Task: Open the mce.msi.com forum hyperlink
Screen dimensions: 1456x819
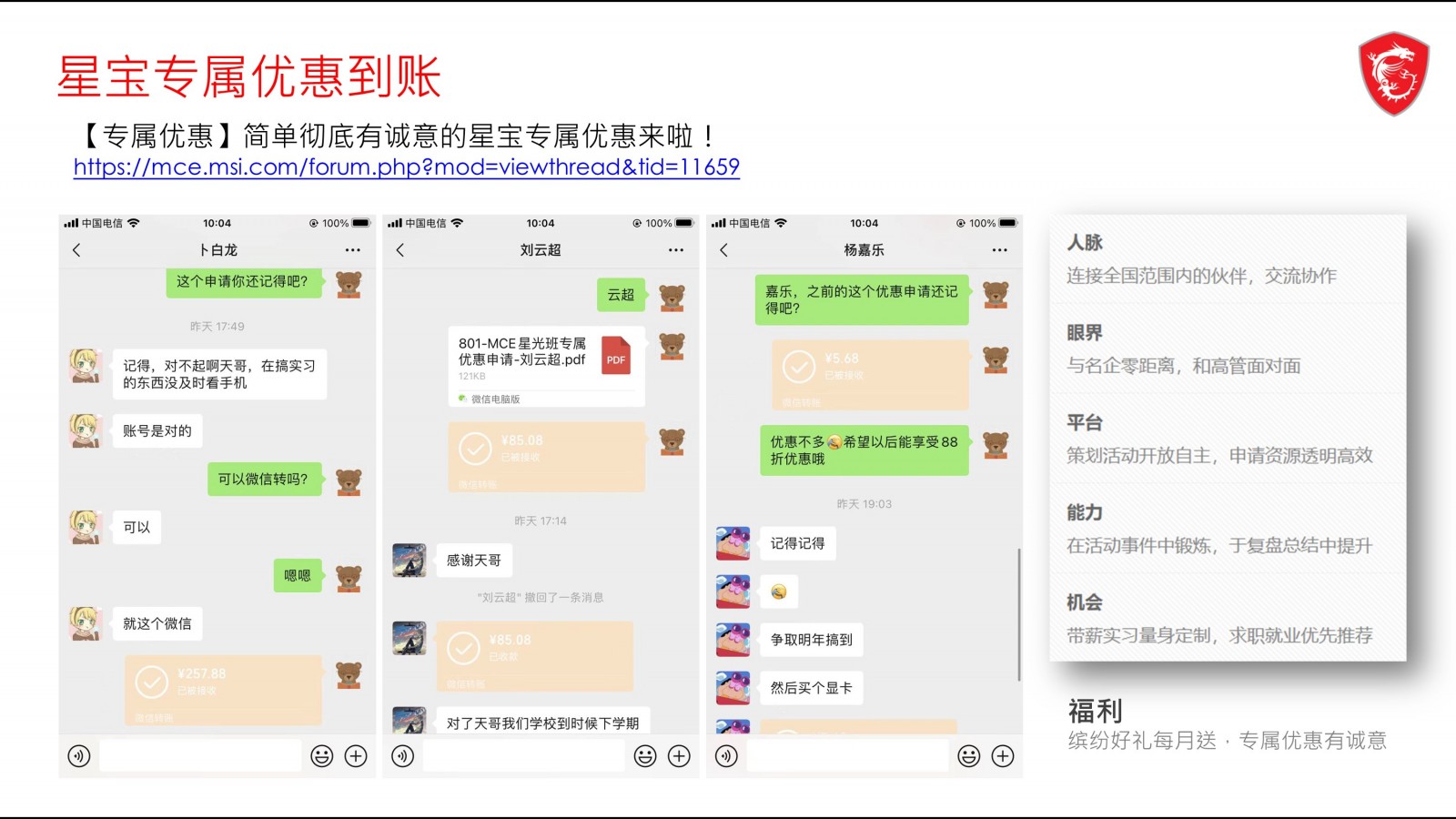Action: [406, 167]
